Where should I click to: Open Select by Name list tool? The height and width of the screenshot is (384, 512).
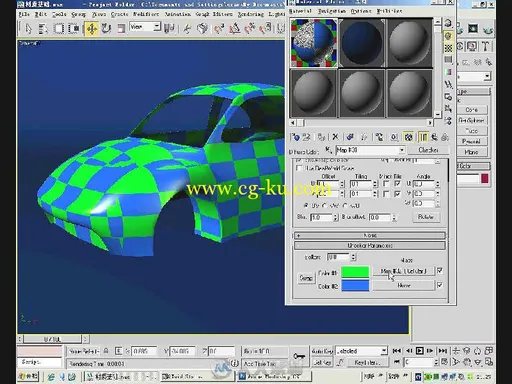[43, 29]
